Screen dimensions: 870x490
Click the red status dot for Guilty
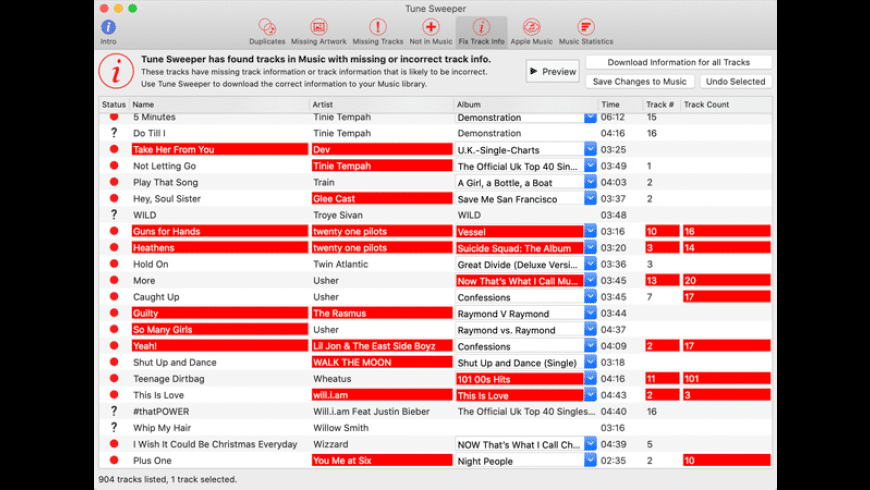pos(114,313)
